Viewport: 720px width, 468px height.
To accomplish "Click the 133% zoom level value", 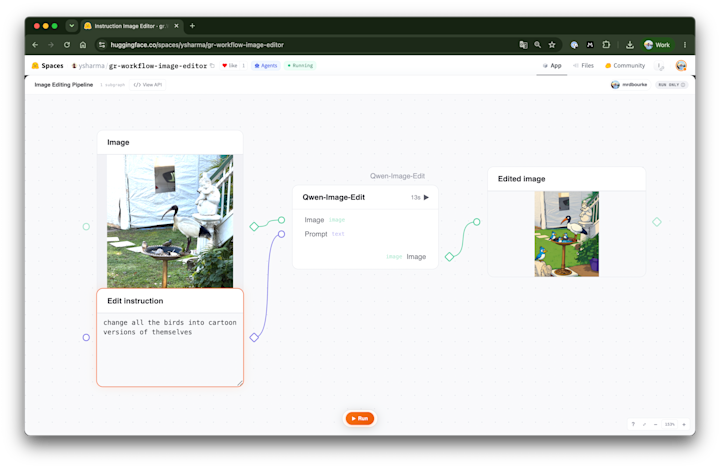I will point(669,424).
